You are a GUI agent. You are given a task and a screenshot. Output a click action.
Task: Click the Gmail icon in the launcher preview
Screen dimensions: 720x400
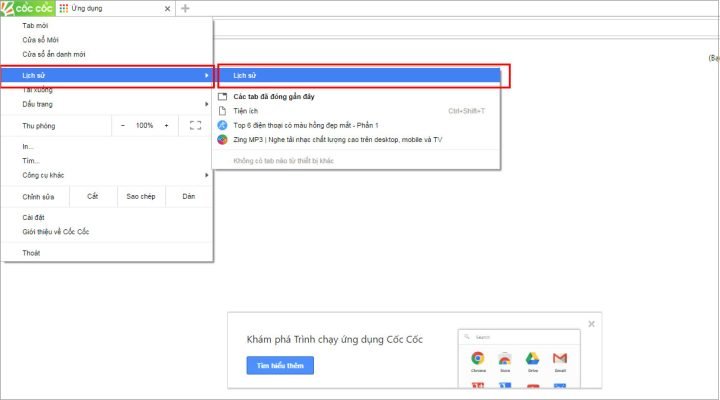pyautogui.click(x=560, y=358)
